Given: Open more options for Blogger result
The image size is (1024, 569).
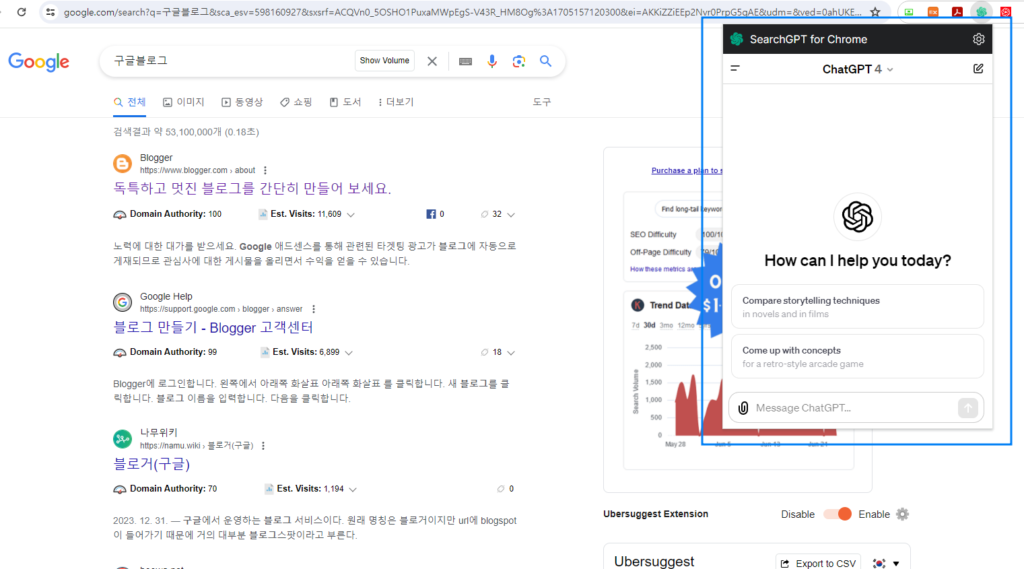Looking at the screenshot, I should [265, 171].
